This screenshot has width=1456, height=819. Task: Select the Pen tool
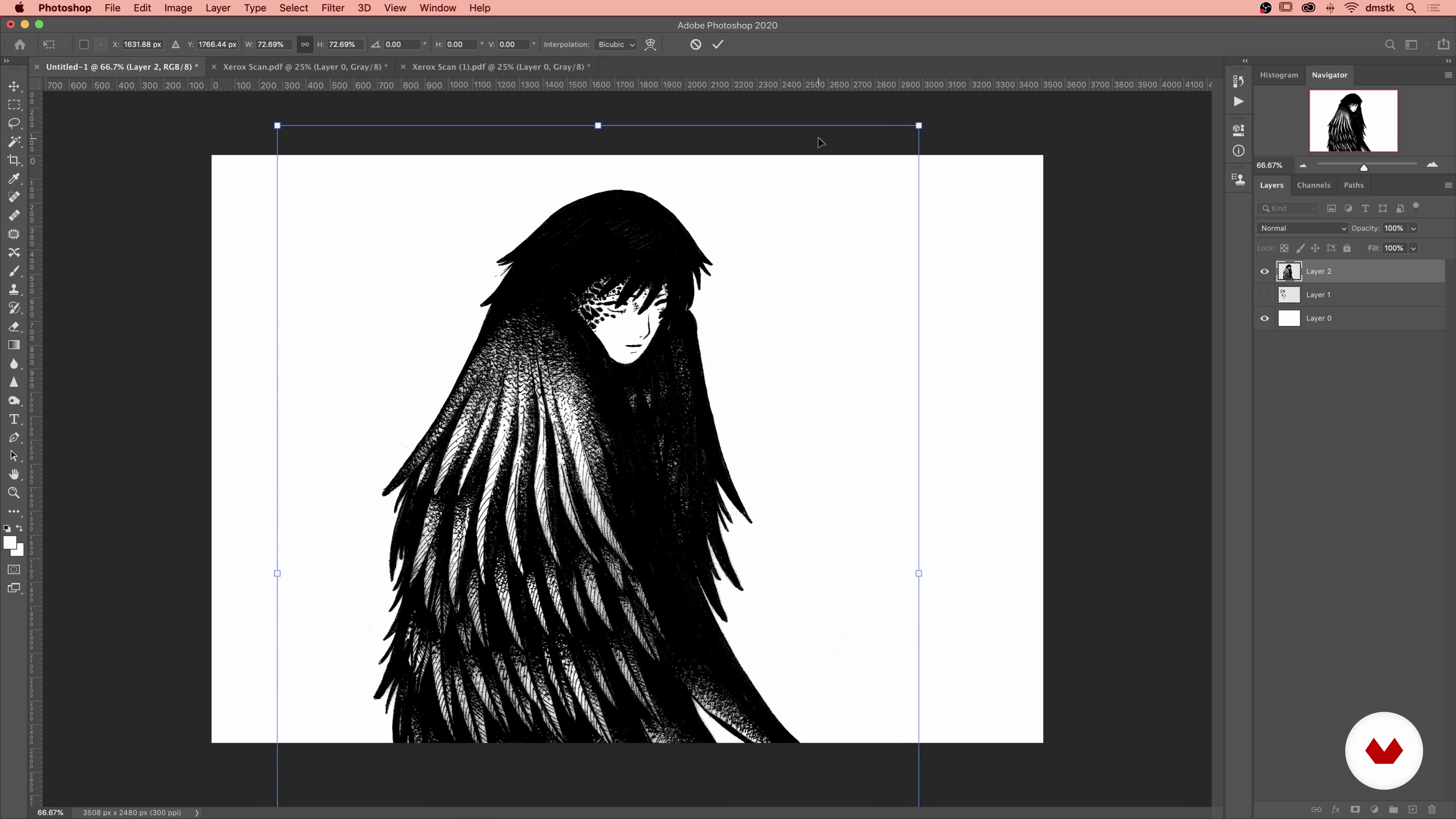[14, 438]
